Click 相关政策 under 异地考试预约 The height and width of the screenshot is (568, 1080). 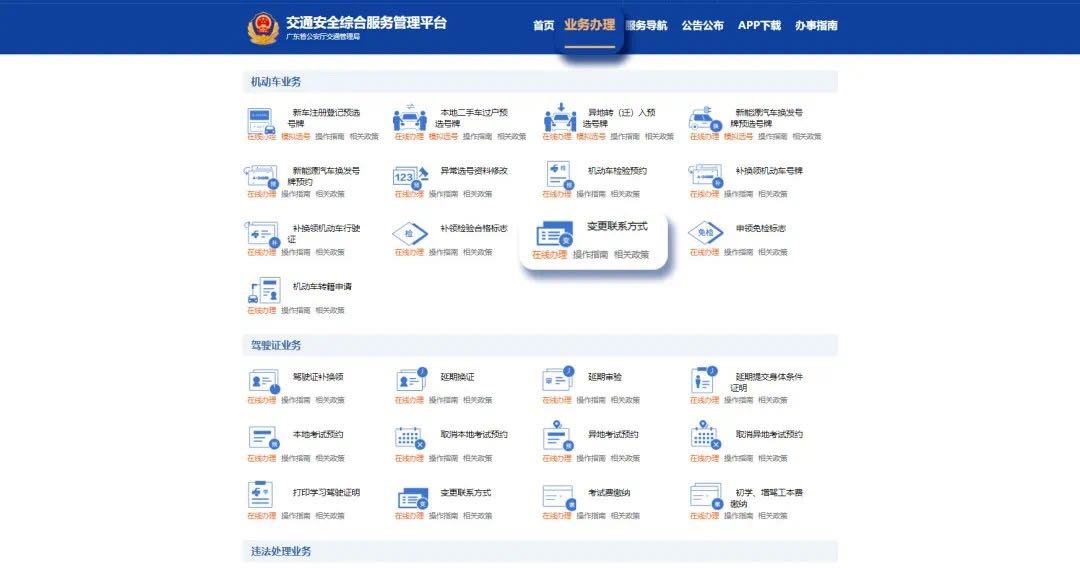[625, 459]
